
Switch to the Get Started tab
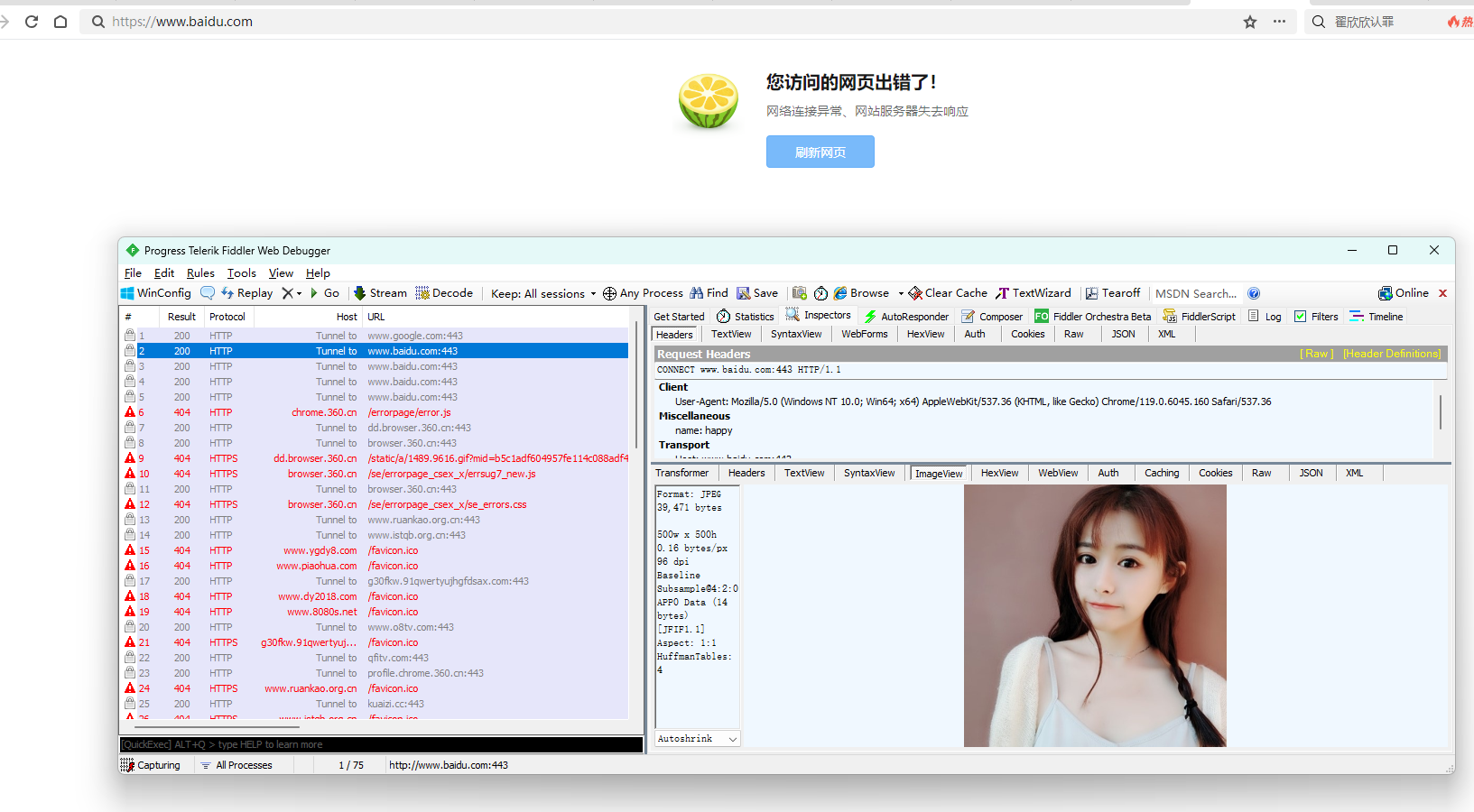[x=679, y=317]
